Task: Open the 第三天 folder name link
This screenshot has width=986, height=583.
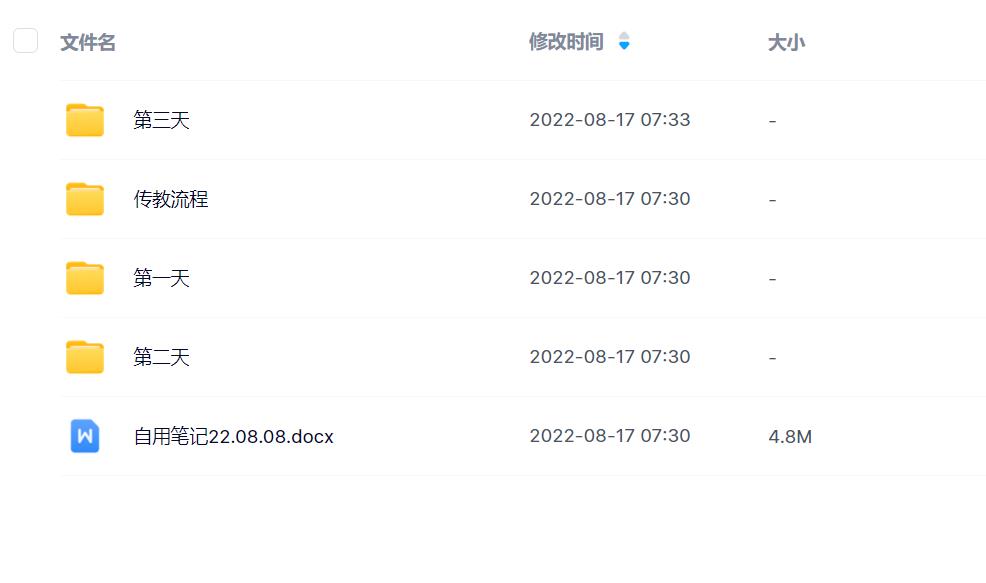Action: point(162,120)
